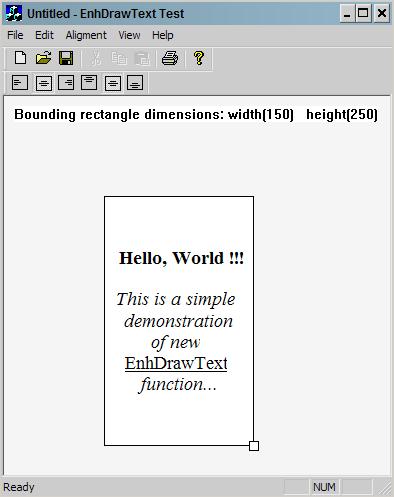The height and width of the screenshot is (497, 394).
Task: Align text to bottom vertically
Action: click(135, 83)
